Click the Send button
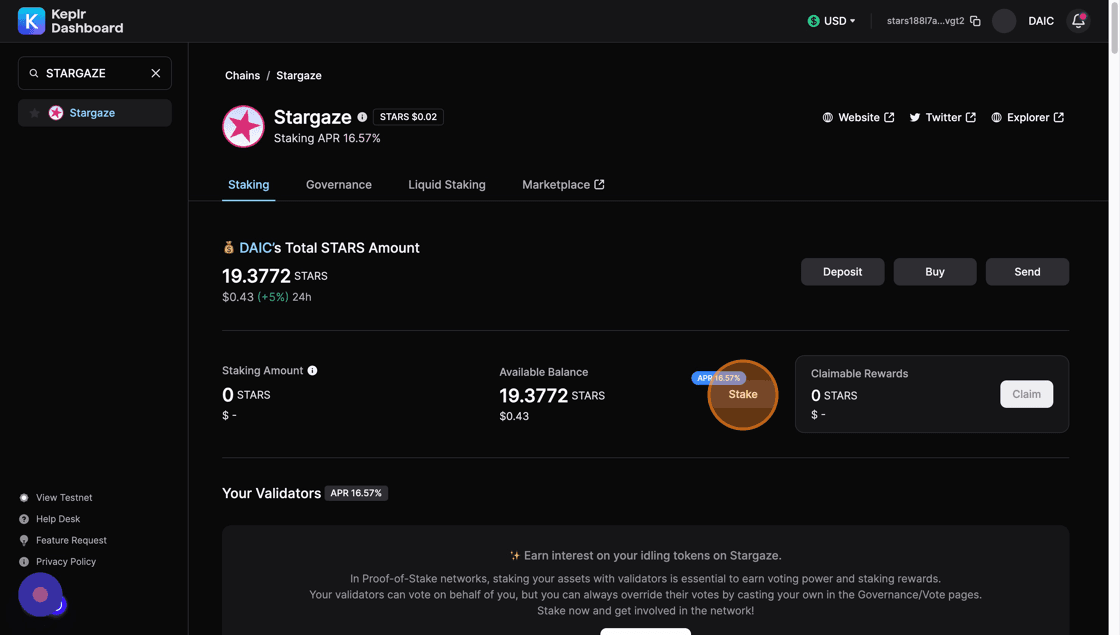The image size is (1120, 635). pyautogui.click(x=1027, y=272)
